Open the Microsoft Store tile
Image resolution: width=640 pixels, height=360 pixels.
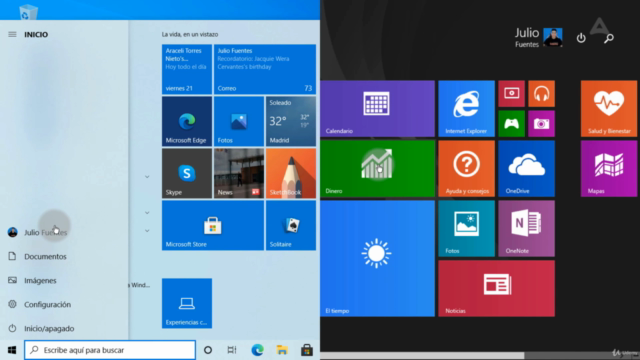(x=213, y=225)
